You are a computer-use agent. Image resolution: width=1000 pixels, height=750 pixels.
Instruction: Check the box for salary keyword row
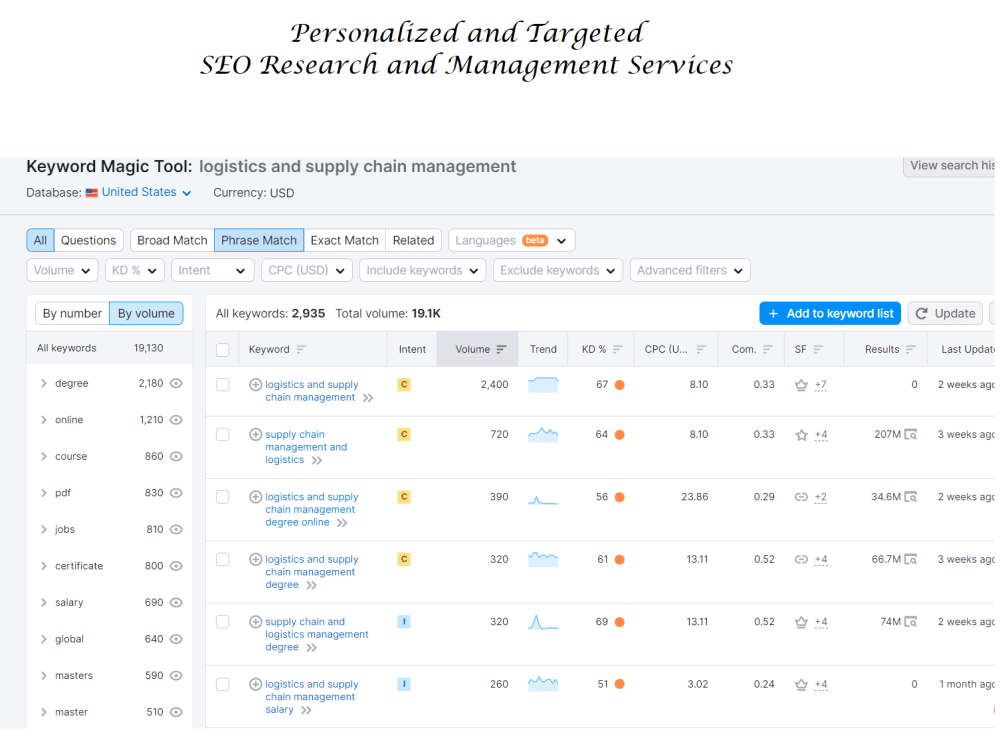(223, 684)
